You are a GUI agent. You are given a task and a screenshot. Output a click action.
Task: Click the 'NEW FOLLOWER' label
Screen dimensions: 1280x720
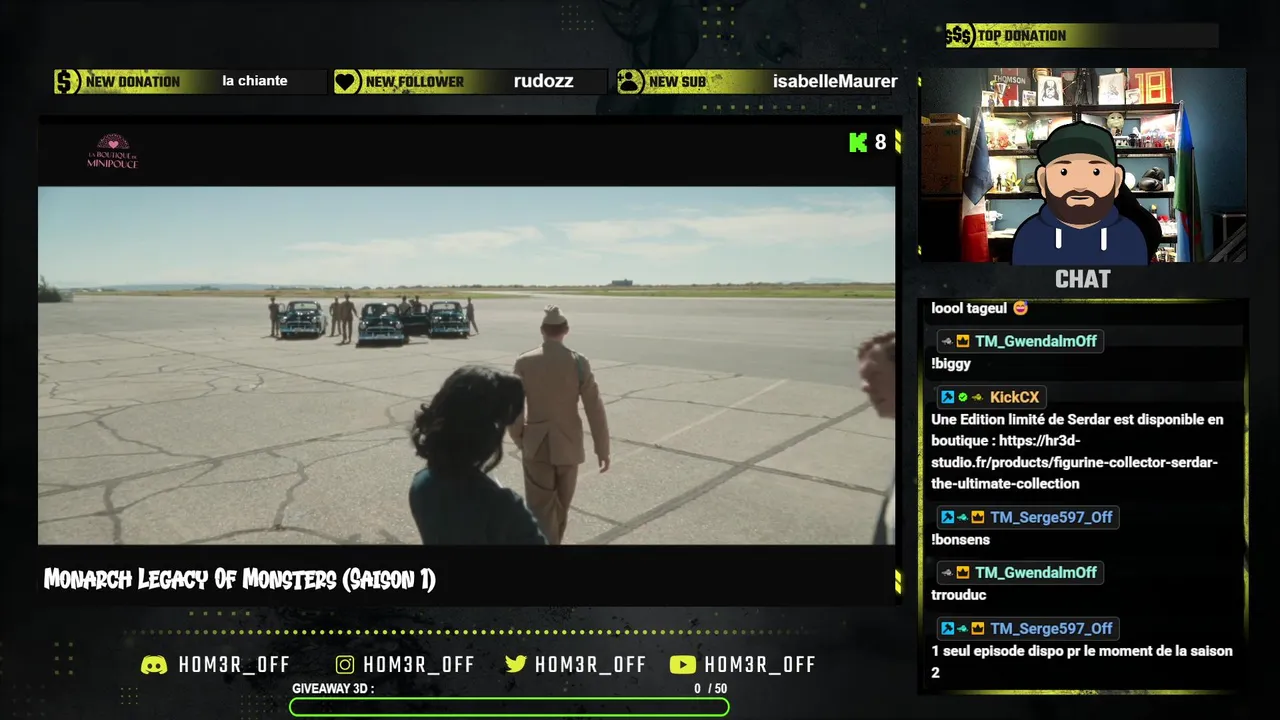(x=415, y=82)
